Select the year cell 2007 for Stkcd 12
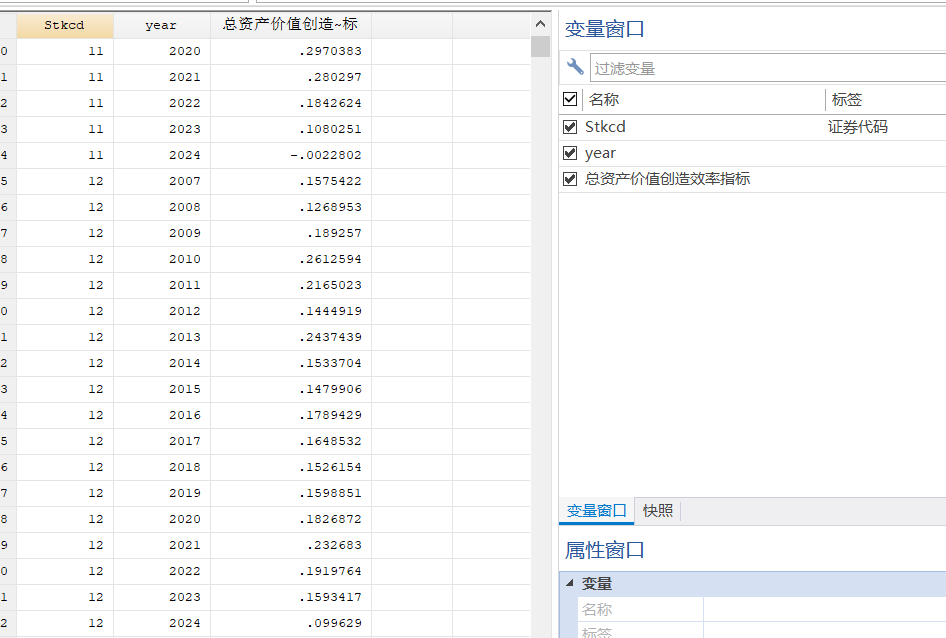This screenshot has height=638, width=946. tap(162, 181)
